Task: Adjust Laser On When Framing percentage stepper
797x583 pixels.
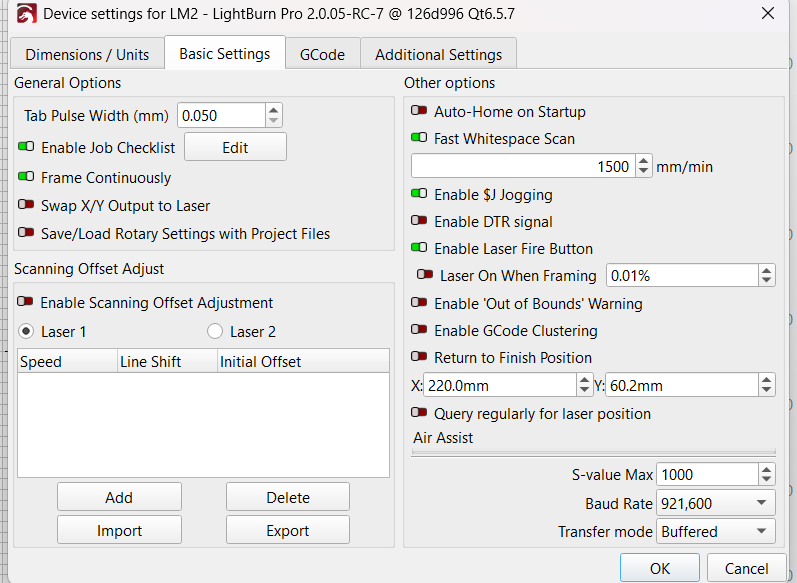Action: click(767, 276)
